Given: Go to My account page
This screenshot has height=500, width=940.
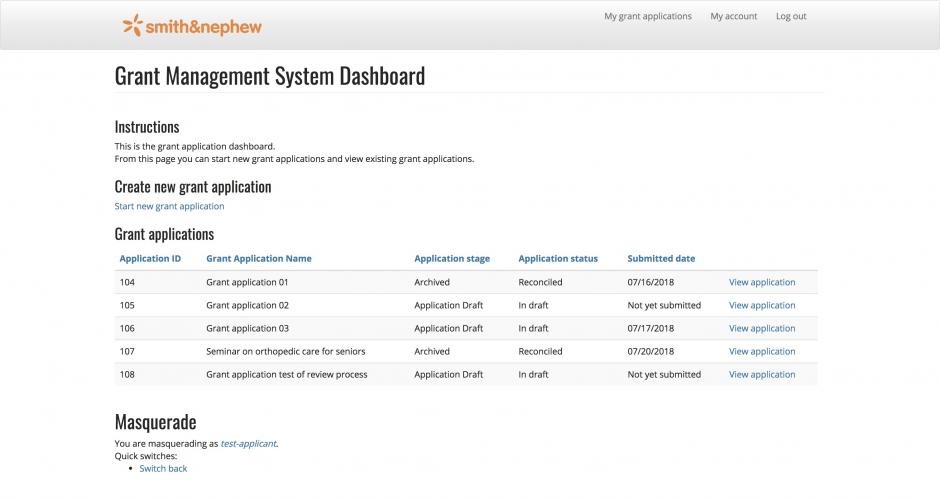Looking at the screenshot, I should (x=733, y=16).
